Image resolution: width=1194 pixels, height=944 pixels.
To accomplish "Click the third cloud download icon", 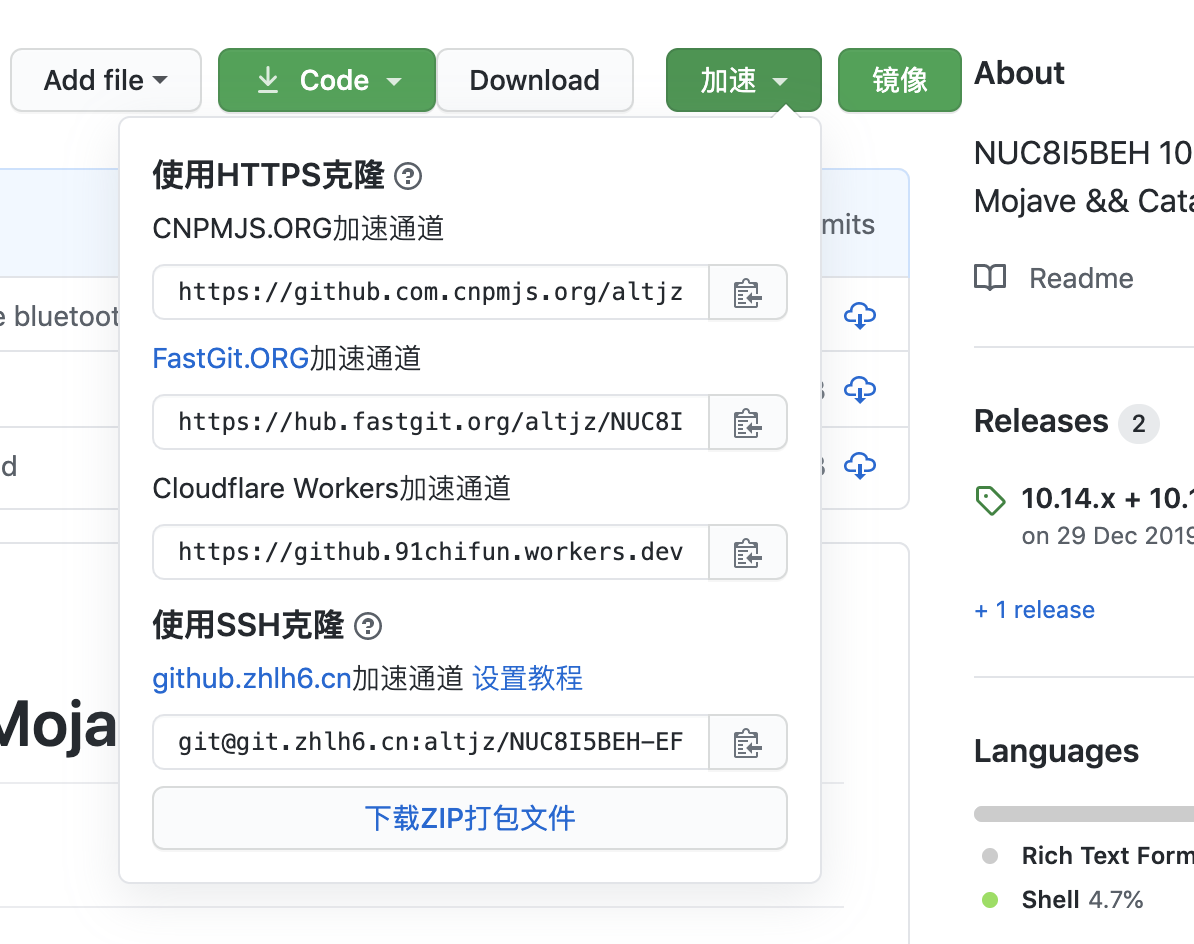I will pyautogui.click(x=860, y=465).
